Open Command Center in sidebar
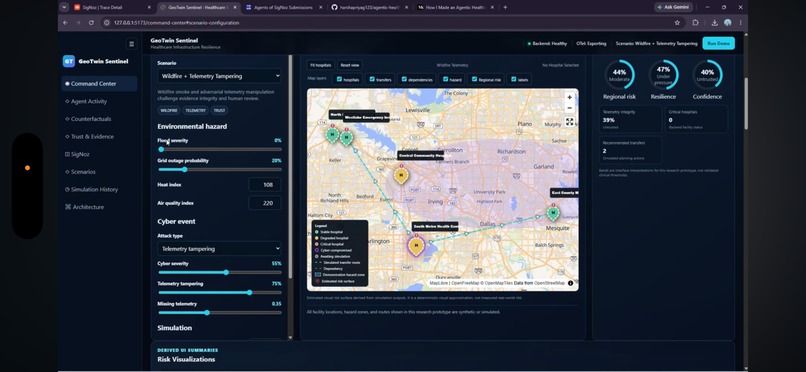Screen dimensions: 806x372 99,84
